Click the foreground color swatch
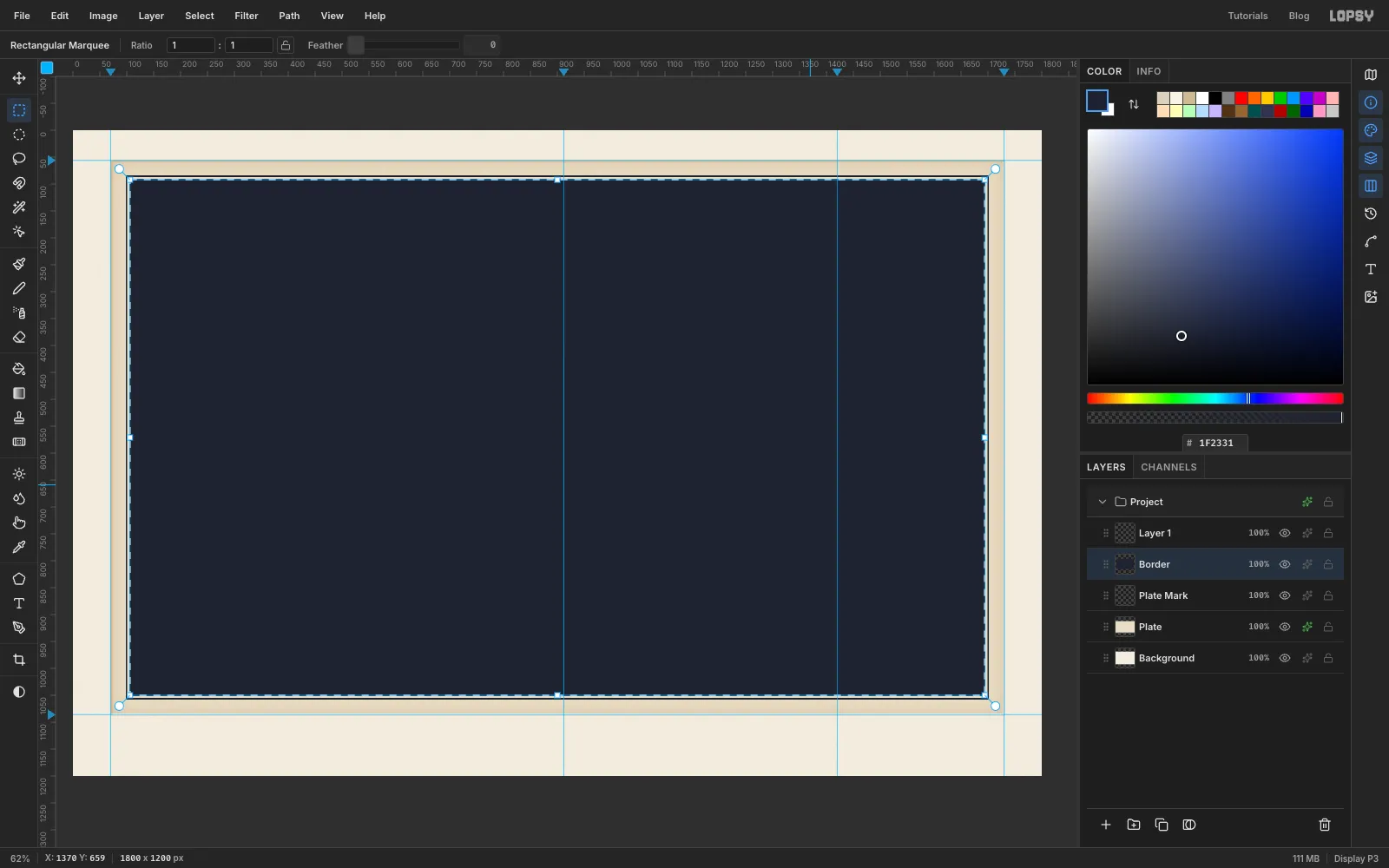1389x868 pixels. (x=1097, y=101)
